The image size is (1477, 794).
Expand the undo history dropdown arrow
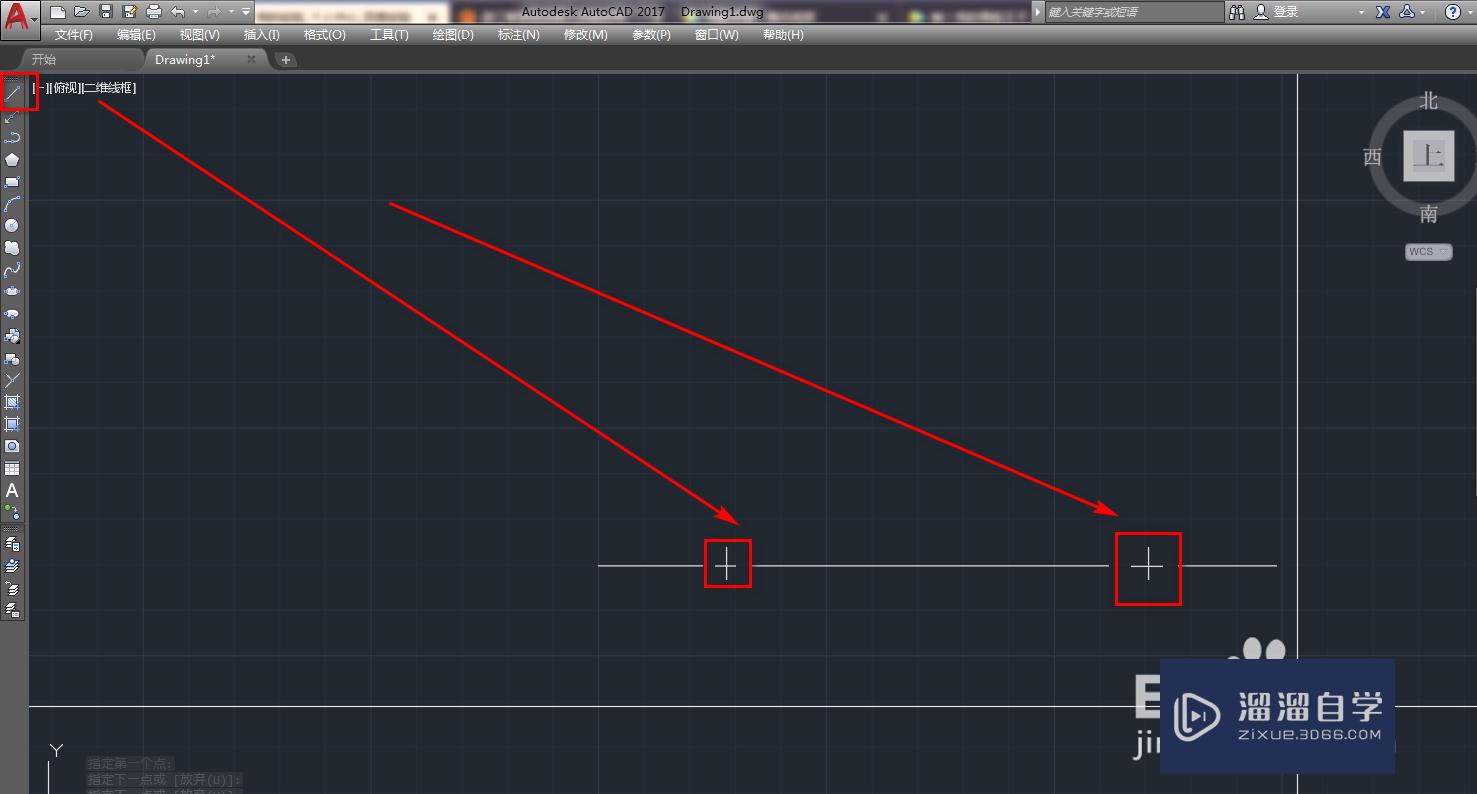[x=195, y=12]
